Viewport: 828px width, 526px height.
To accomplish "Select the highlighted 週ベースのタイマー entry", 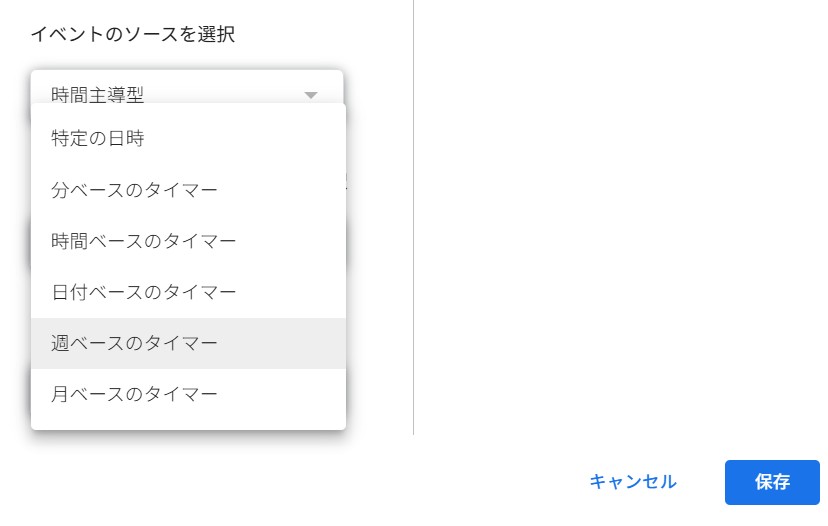I will 189,343.
